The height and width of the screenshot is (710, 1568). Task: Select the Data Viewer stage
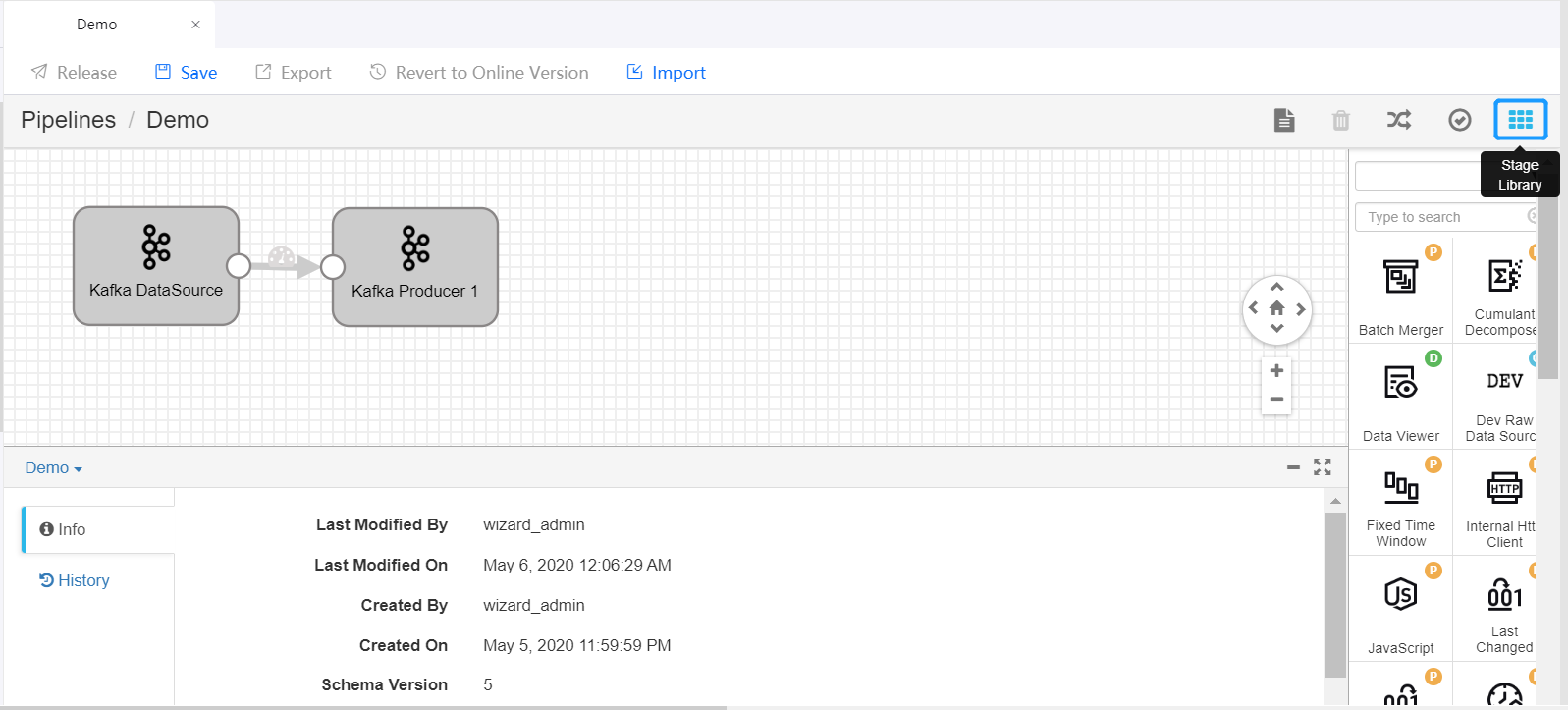tap(1400, 396)
